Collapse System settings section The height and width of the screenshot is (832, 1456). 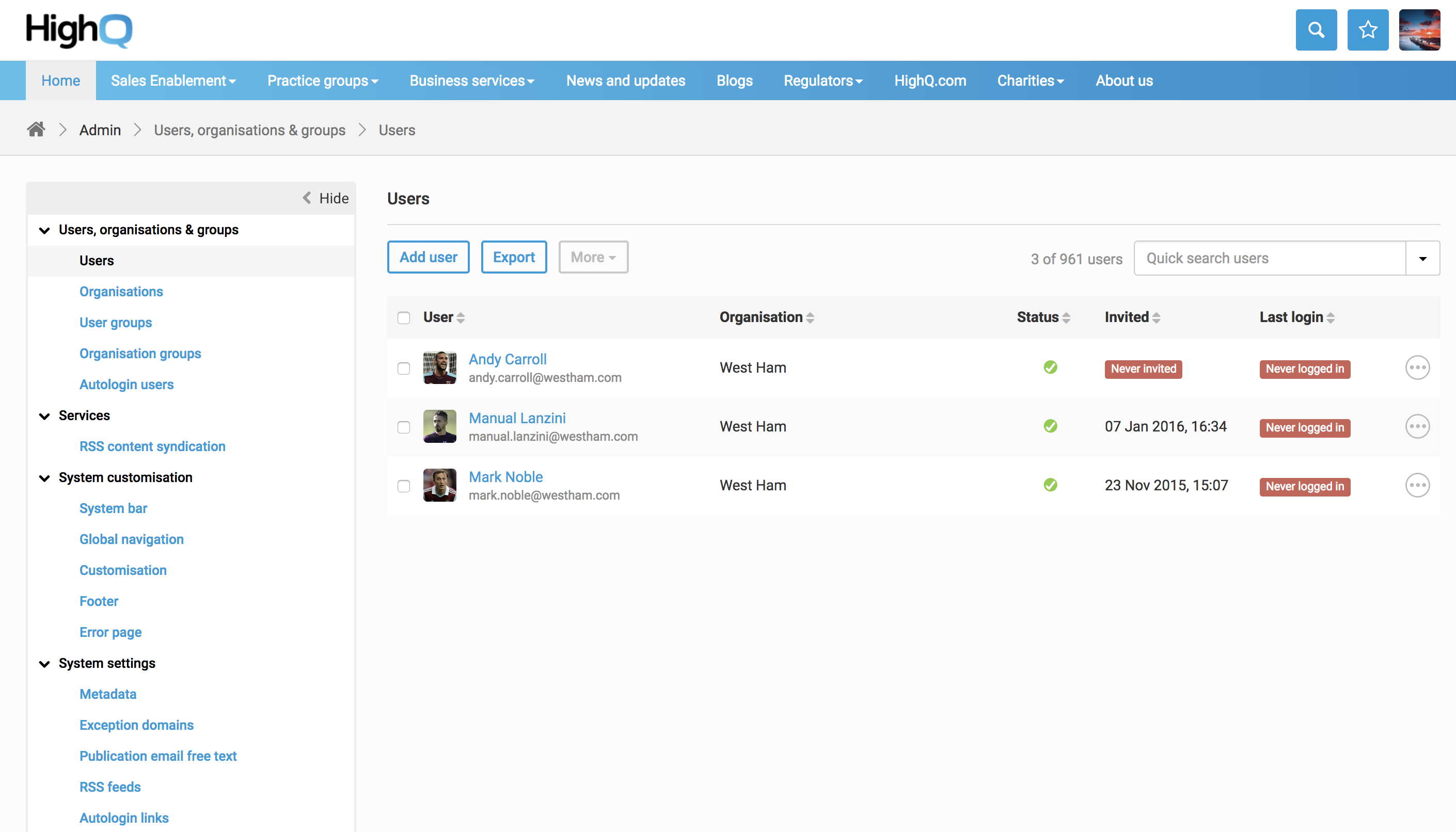44,664
